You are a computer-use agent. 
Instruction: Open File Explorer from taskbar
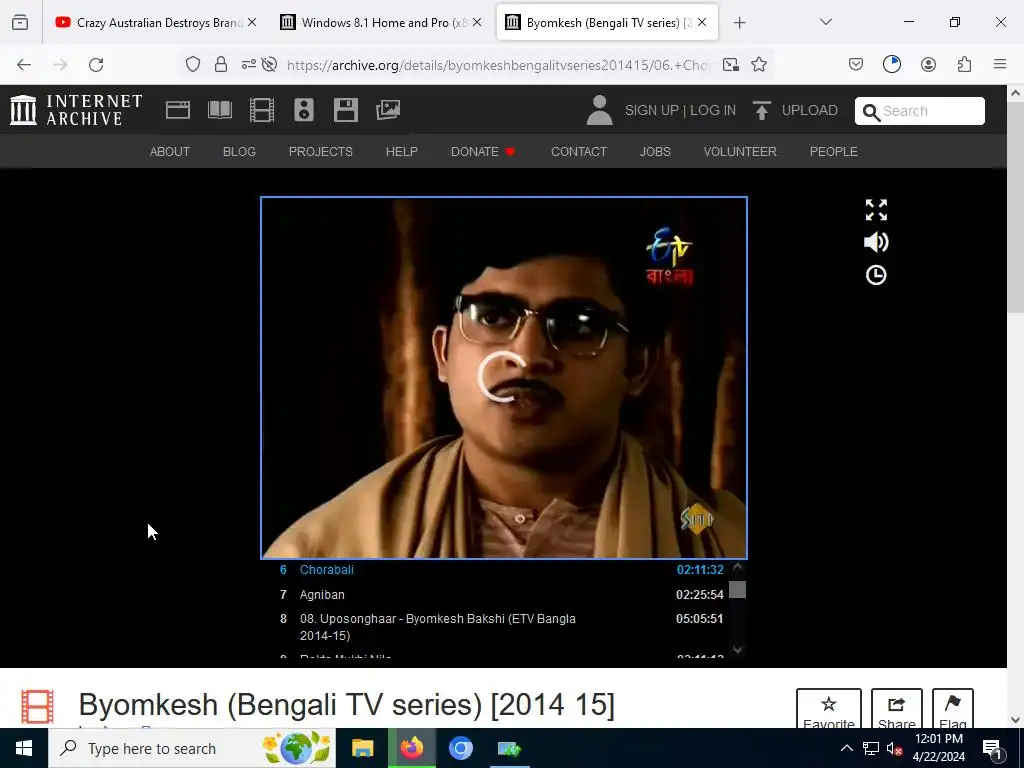[x=362, y=748]
